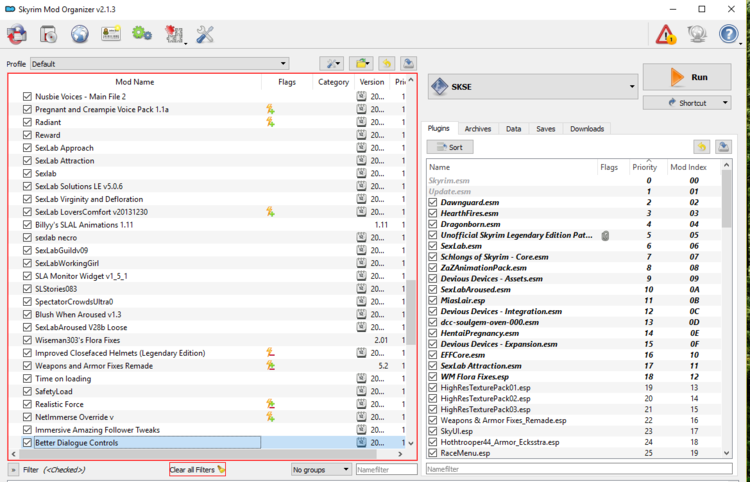Image resolution: width=750 pixels, height=482 pixels.
Task: Sort plugins by Mod Index column header
Action: point(688,167)
